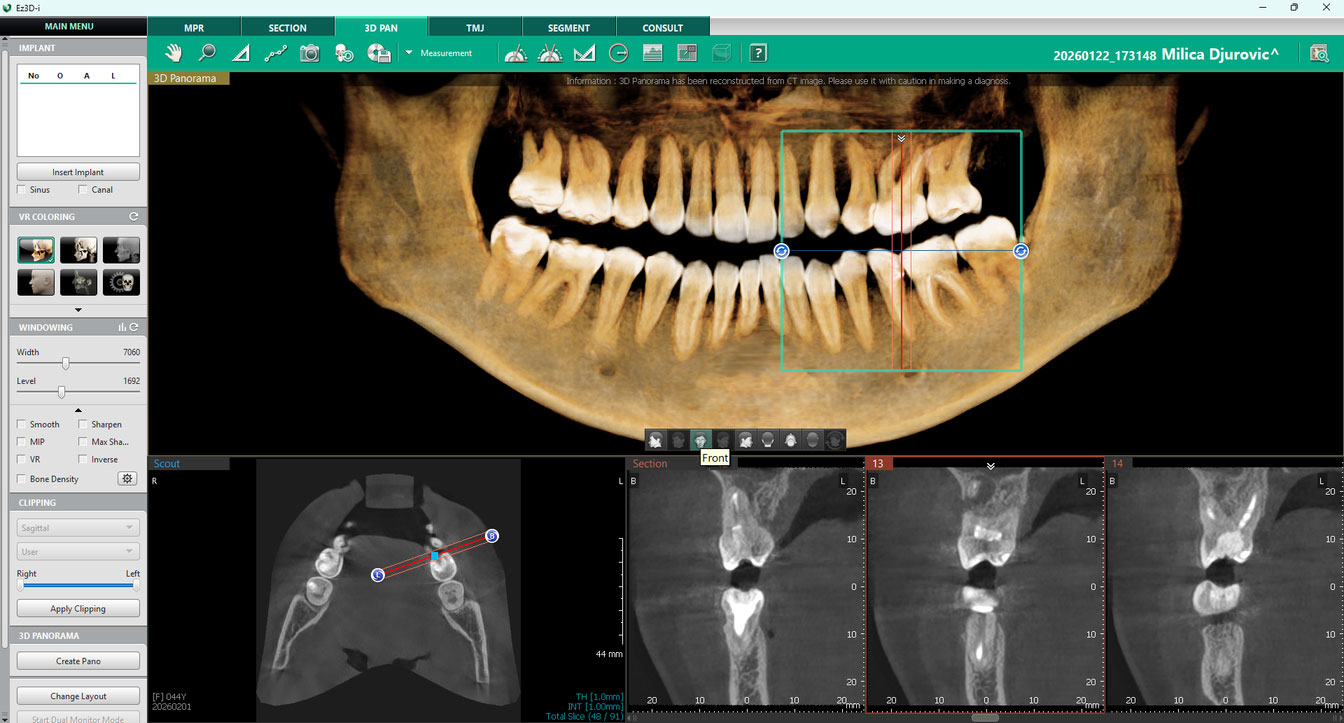Reset Windowing with its refresh icon

point(134,327)
